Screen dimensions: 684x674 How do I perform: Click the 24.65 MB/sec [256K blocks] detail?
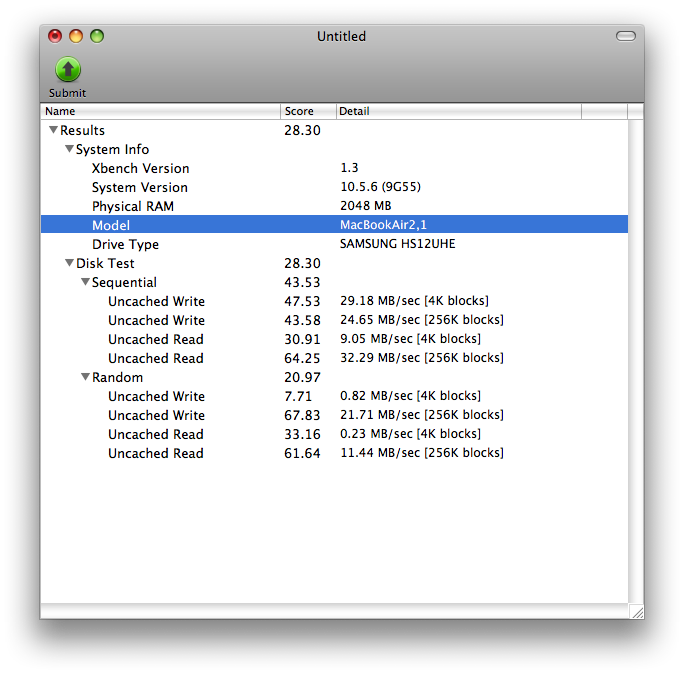[422, 320]
